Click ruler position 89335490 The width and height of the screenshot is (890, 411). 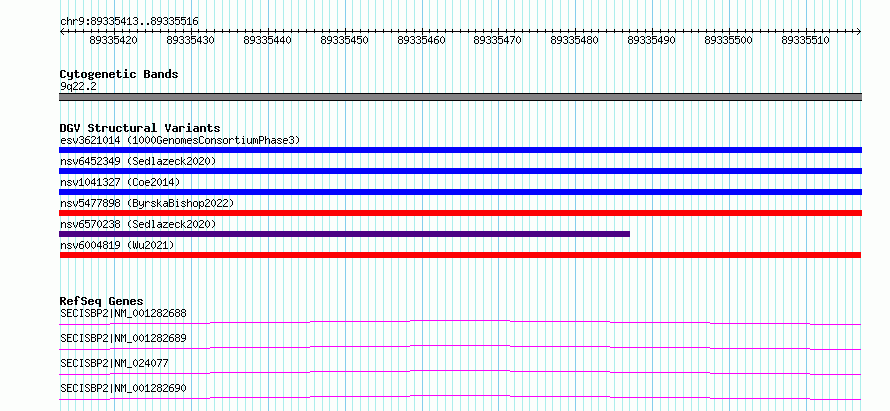click(652, 40)
